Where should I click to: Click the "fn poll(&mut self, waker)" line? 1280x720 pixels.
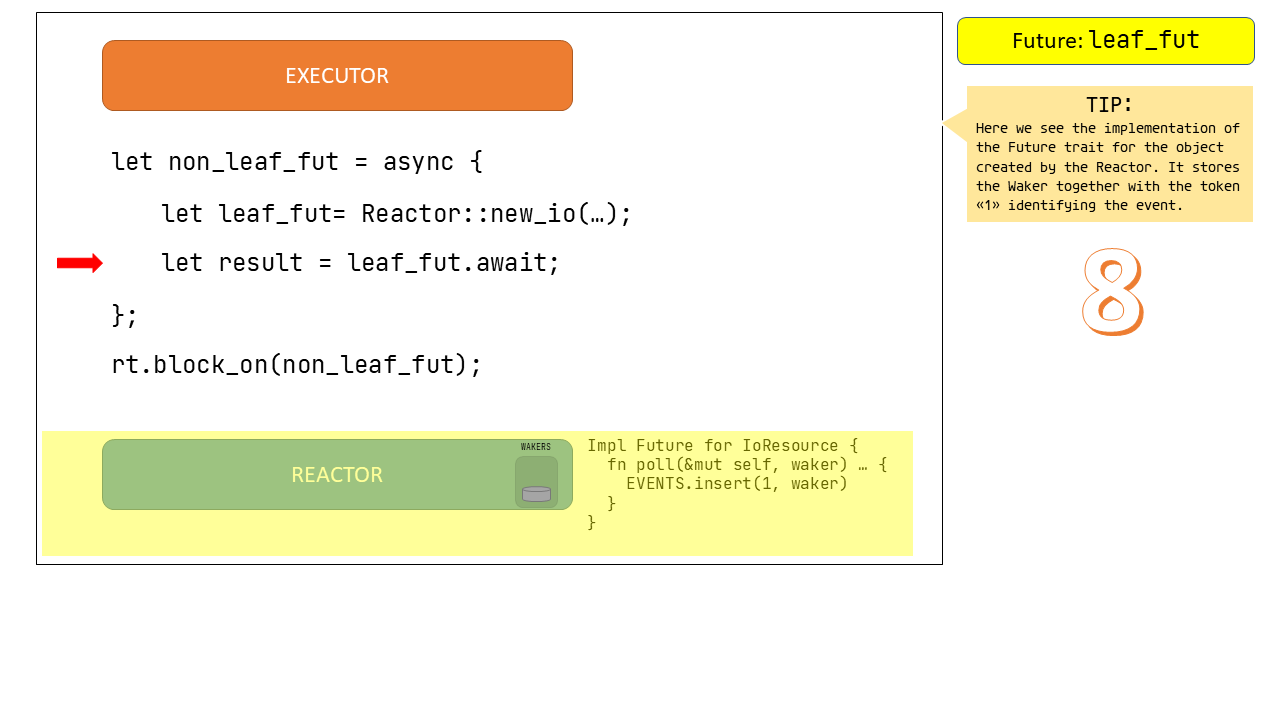[746, 465]
